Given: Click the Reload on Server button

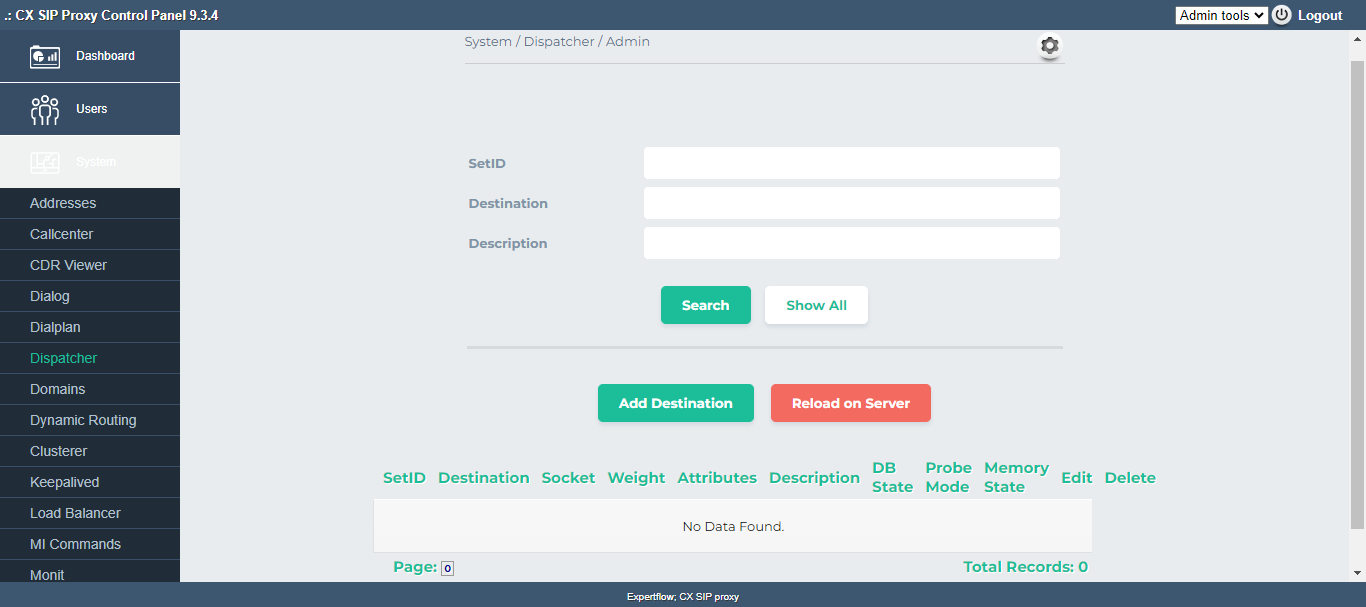Looking at the screenshot, I should (850, 403).
